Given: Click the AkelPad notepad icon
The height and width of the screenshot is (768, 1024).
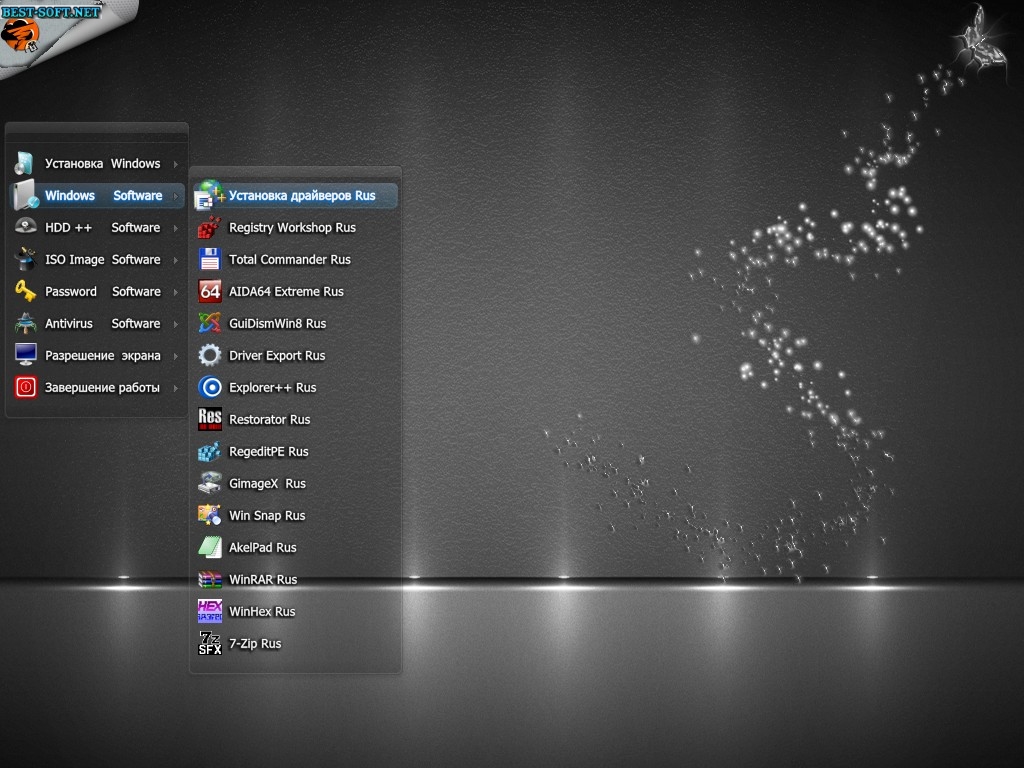Looking at the screenshot, I should 210,547.
